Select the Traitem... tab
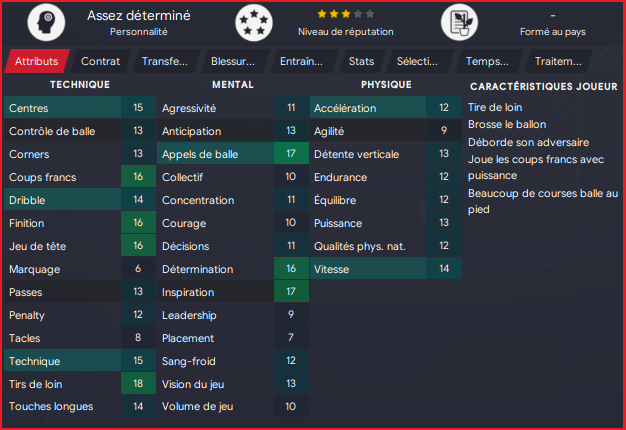Image resolution: width=626 pixels, height=430 pixels. coord(557,61)
